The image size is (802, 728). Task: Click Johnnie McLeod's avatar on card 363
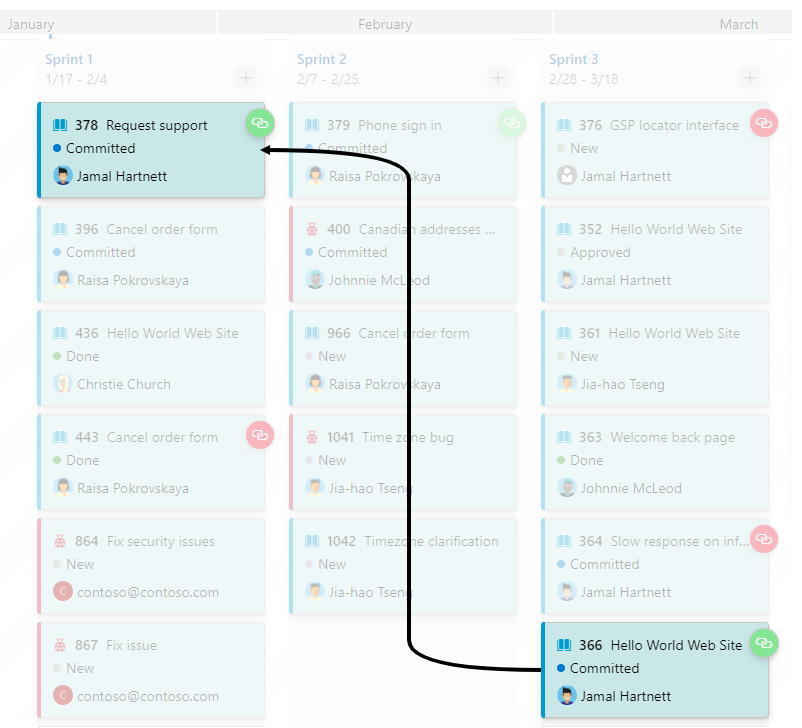pos(567,488)
